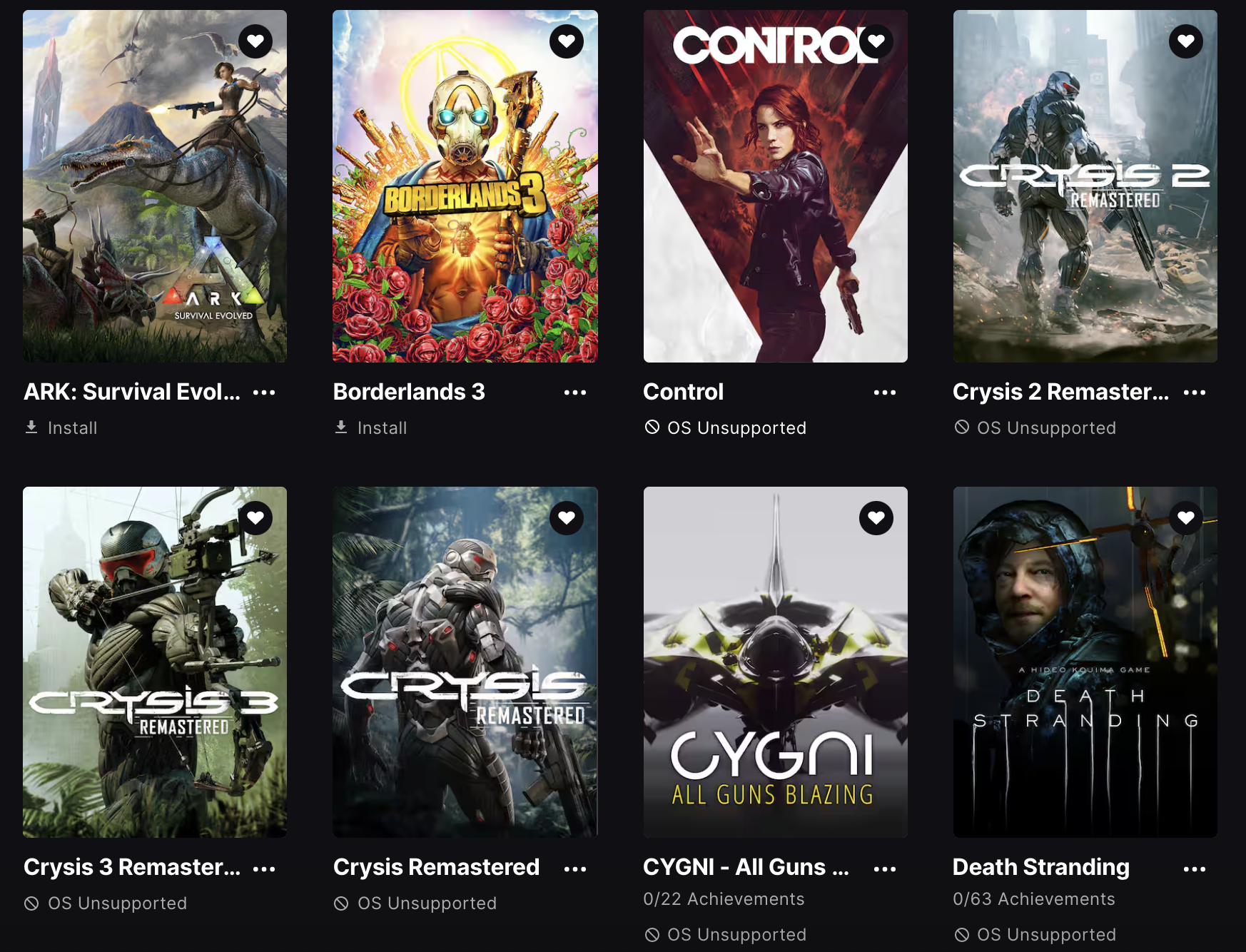Screen dimensions: 1246x952
Task: Favorite Crysis 3 Remastered via heart icon
Action: [x=255, y=518]
